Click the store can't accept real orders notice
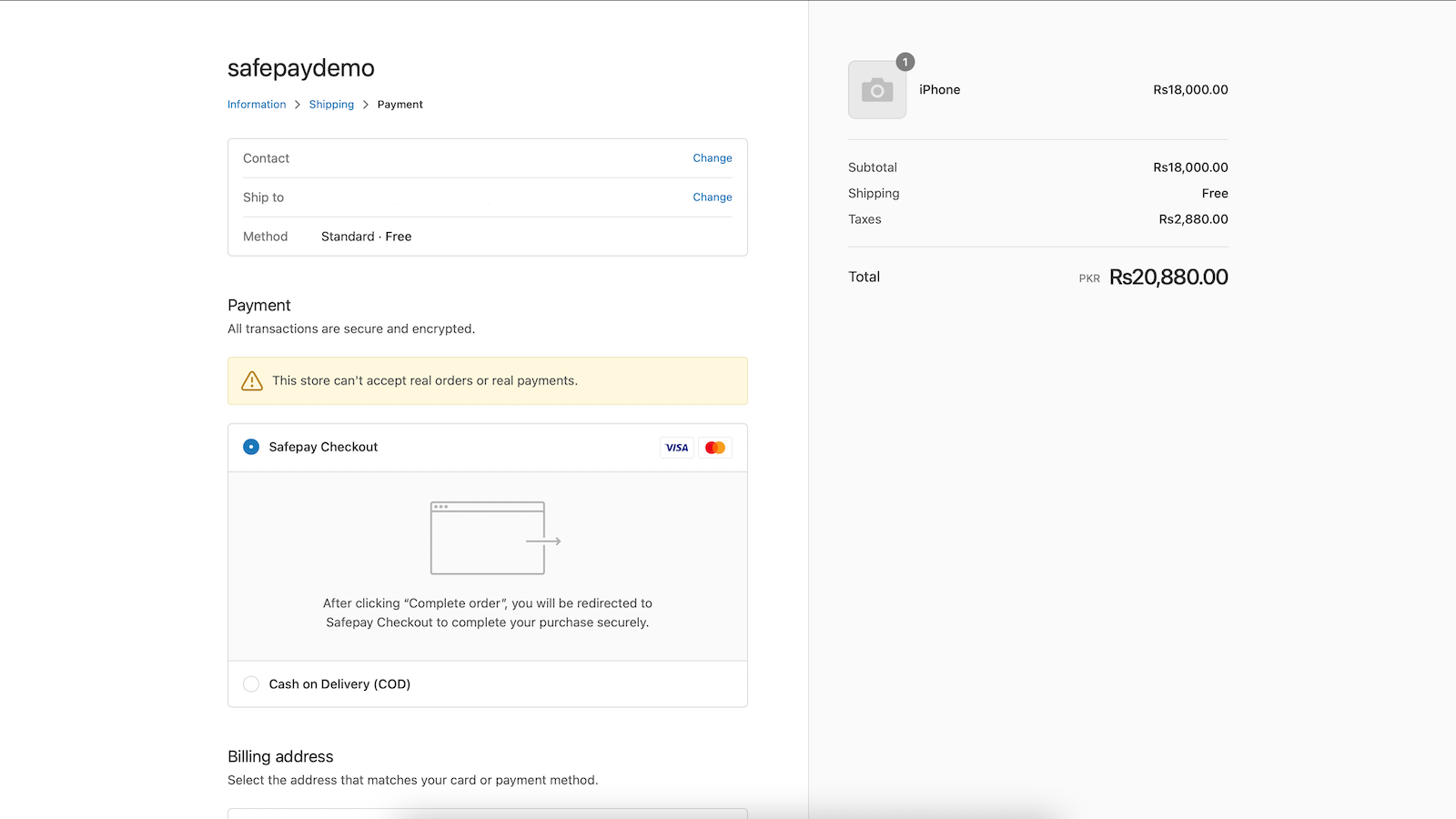Viewport: 1456px width, 819px height. point(488,380)
